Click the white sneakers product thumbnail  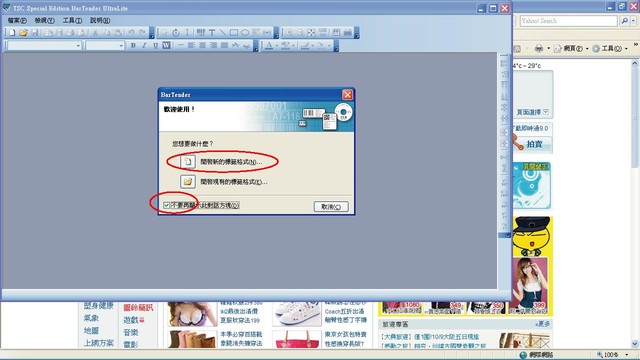[297, 313]
